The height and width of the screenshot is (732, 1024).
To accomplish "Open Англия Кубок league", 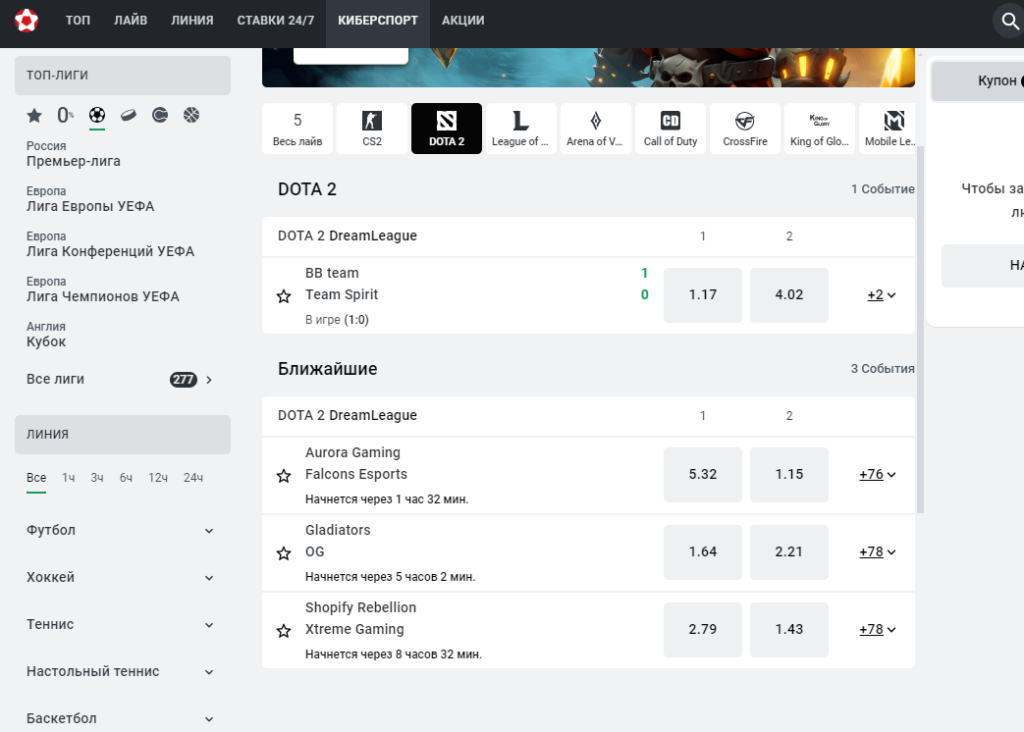I will click(46, 334).
